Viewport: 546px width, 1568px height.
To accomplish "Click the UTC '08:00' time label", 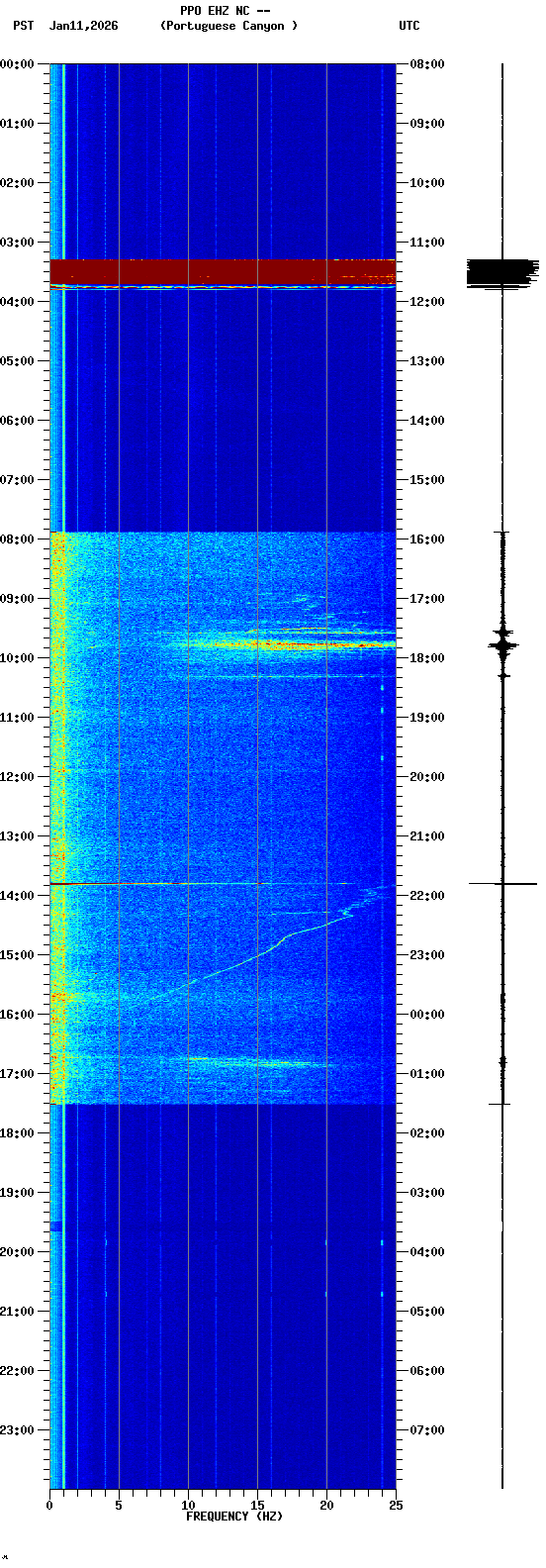I will (427, 64).
